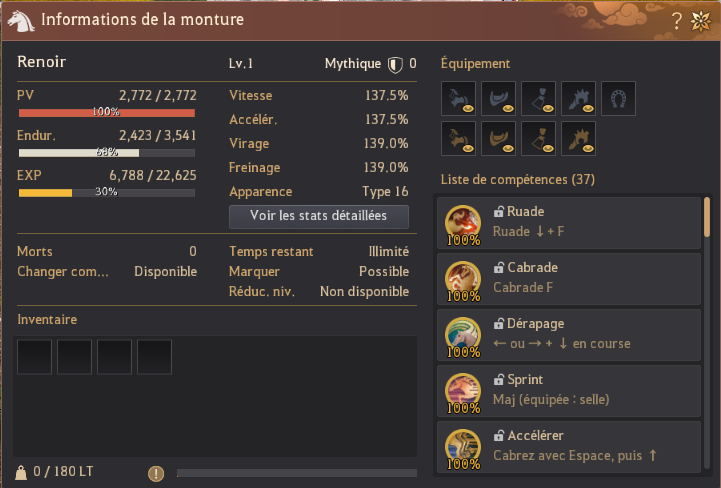The height and width of the screenshot is (488, 721).
Task: Click the EXP progress bar
Action: [107, 193]
